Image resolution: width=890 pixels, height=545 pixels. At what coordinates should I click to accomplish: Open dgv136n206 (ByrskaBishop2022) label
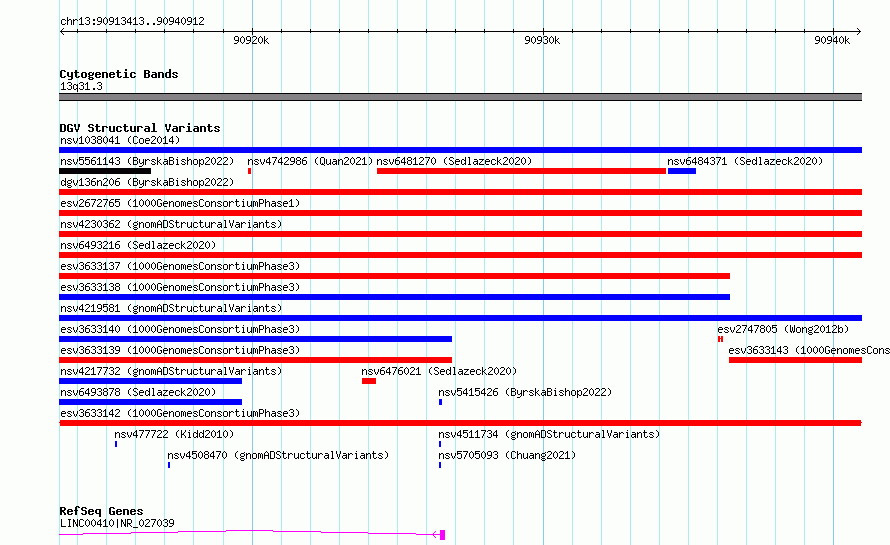pos(147,182)
